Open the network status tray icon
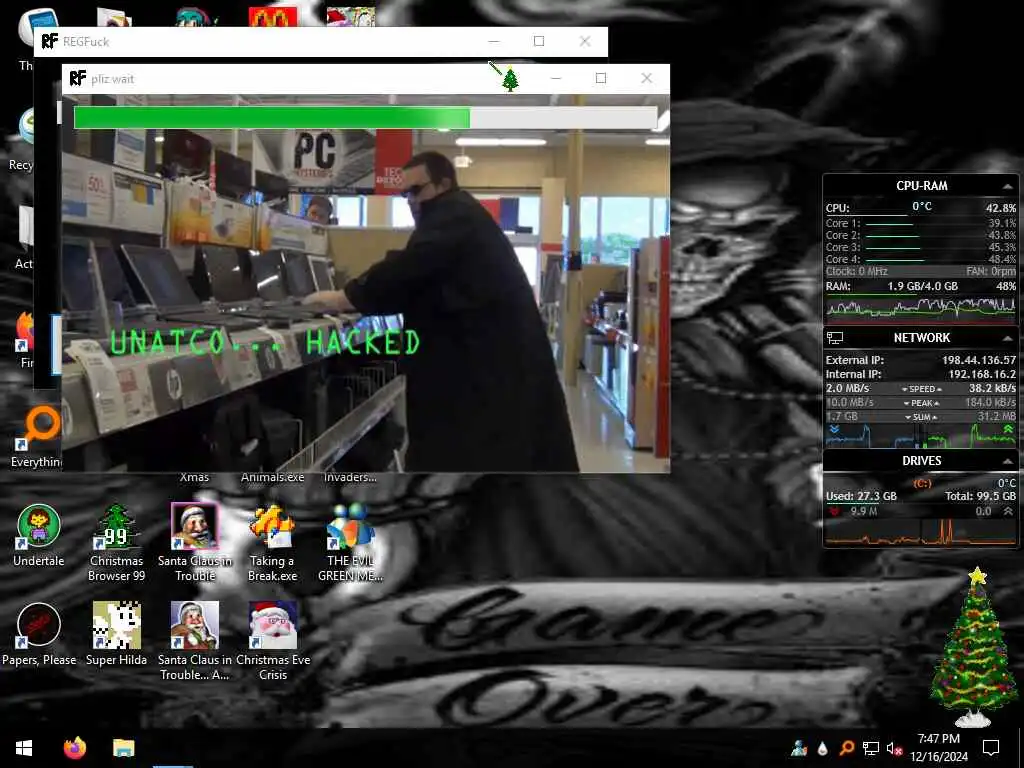 click(871, 748)
